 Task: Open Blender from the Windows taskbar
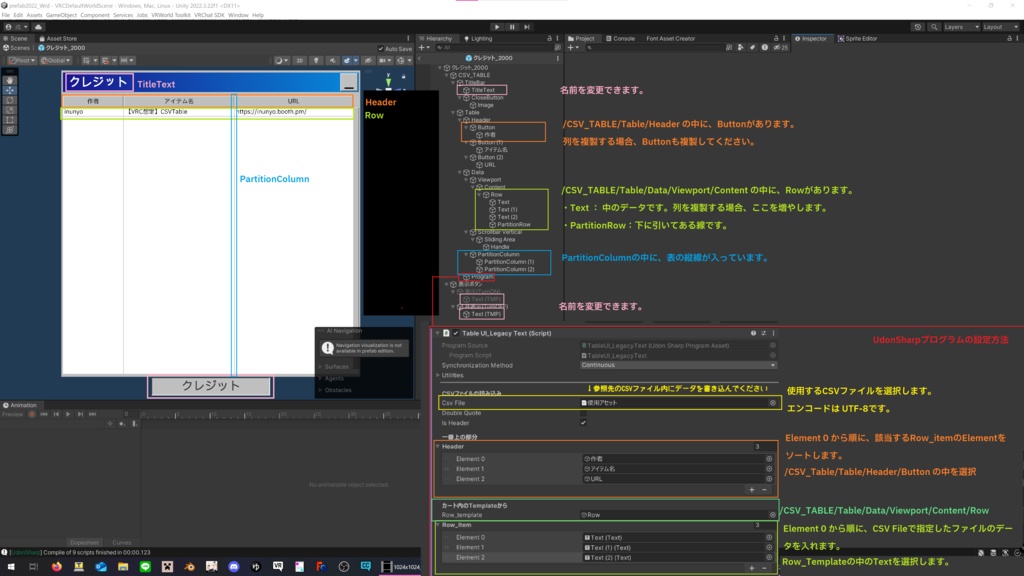coord(189,567)
